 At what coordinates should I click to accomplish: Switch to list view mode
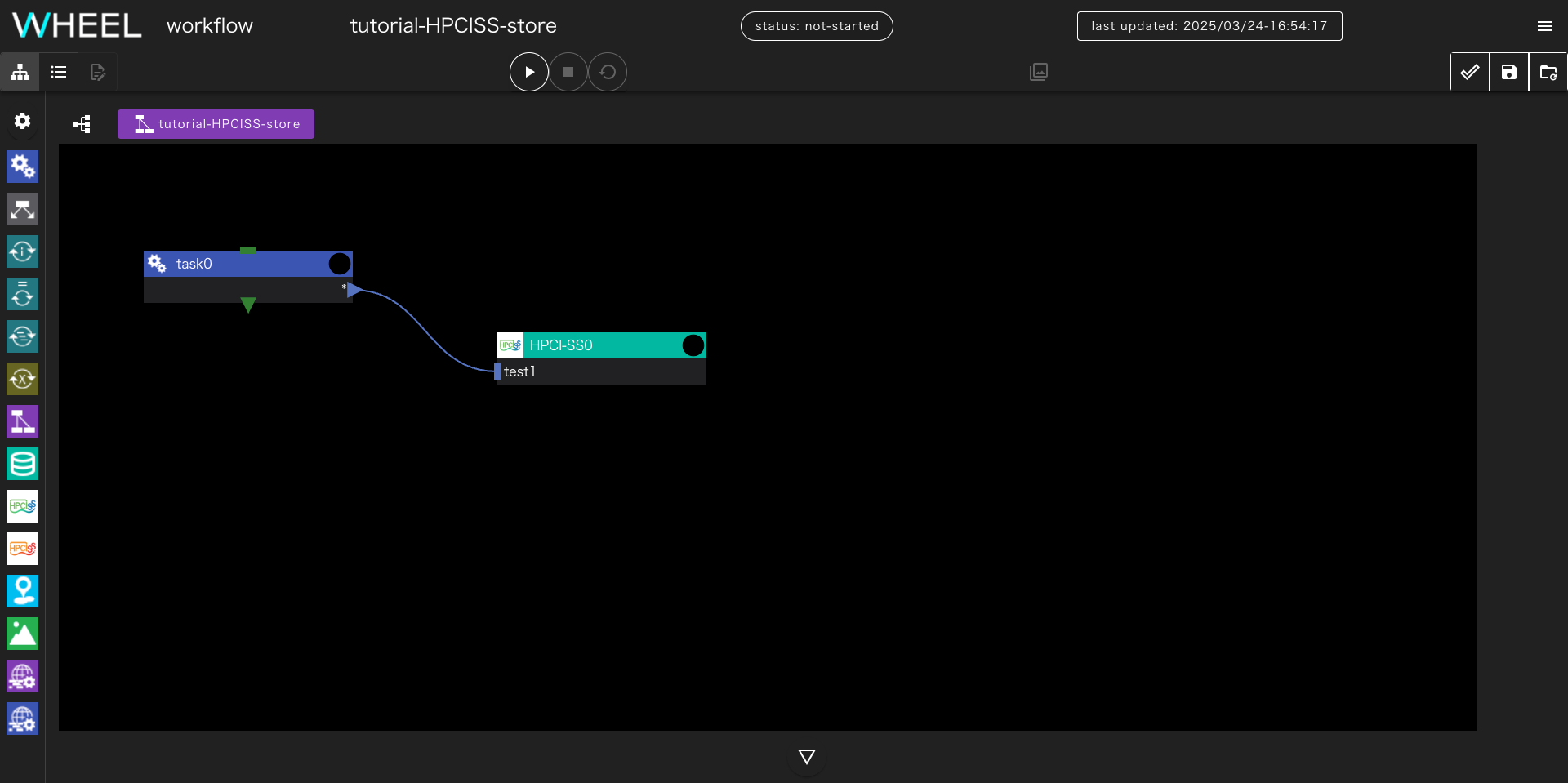pyautogui.click(x=59, y=72)
